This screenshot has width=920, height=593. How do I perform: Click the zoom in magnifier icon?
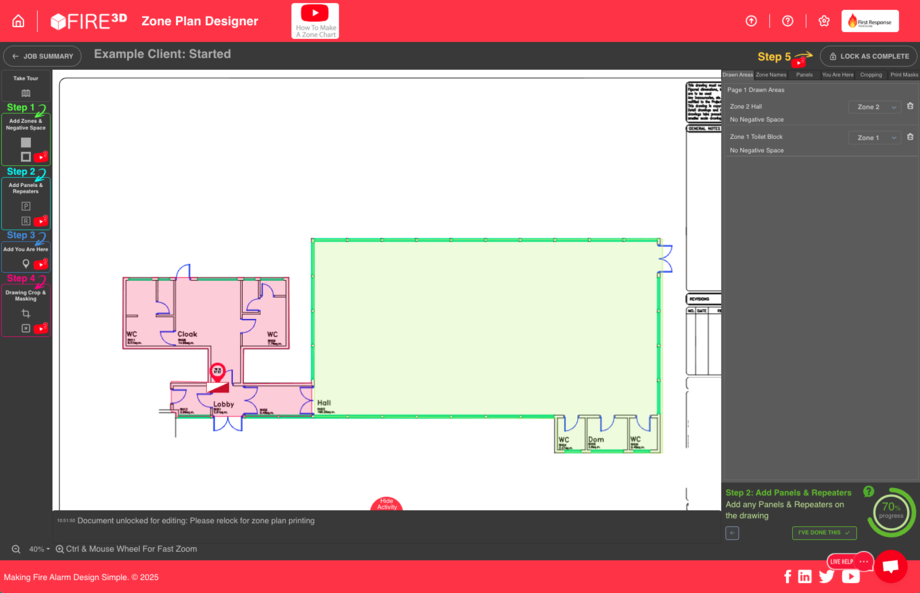(59, 549)
